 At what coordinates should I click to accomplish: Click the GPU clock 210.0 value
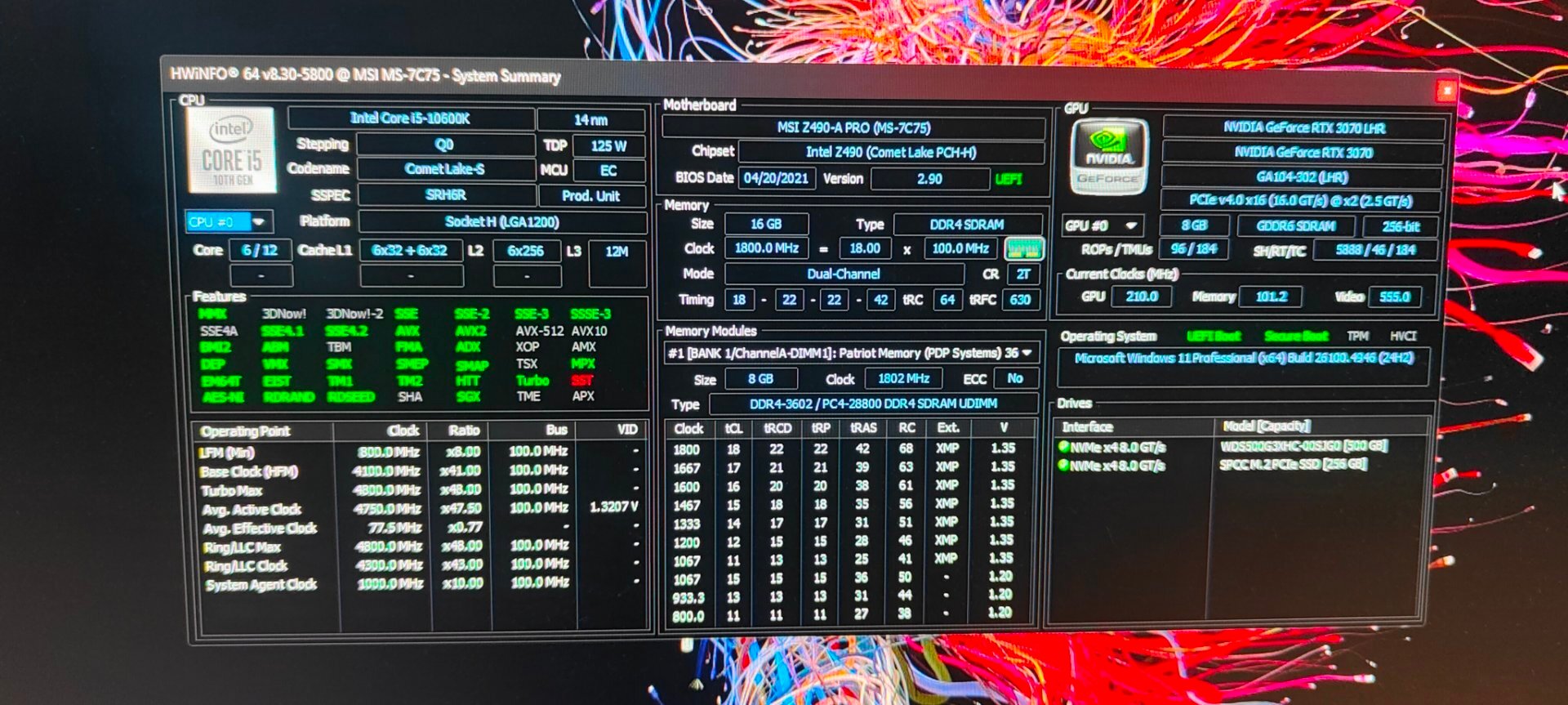pyautogui.click(x=1142, y=297)
